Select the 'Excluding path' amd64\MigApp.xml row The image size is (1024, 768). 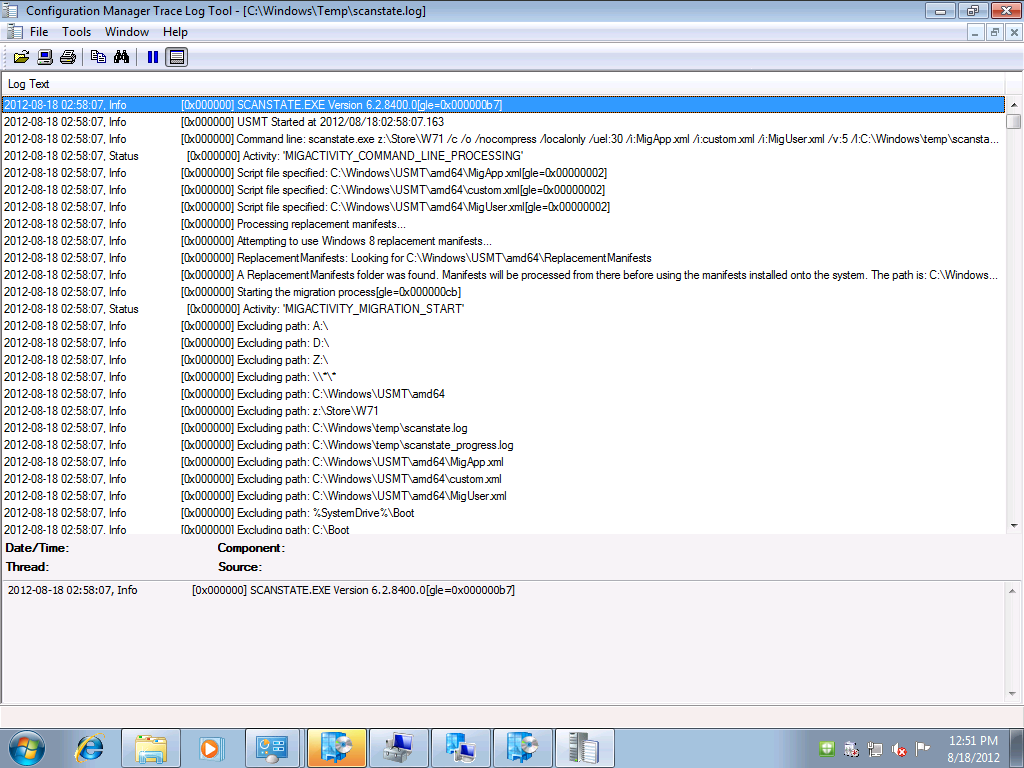coord(503,461)
